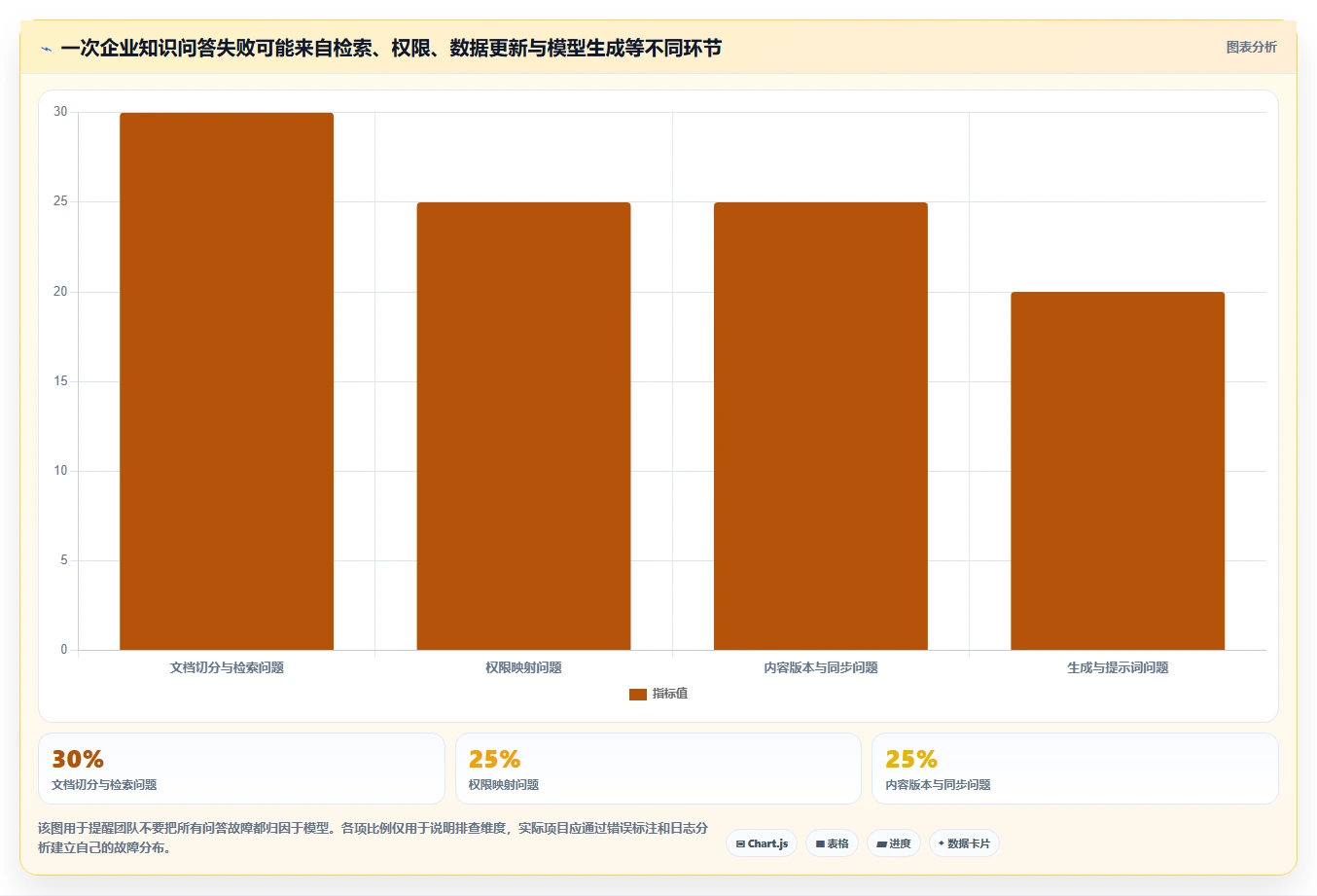Click the 文档切分与检索问题 bar in the chart
The width and height of the screenshot is (1317, 896).
(227, 381)
